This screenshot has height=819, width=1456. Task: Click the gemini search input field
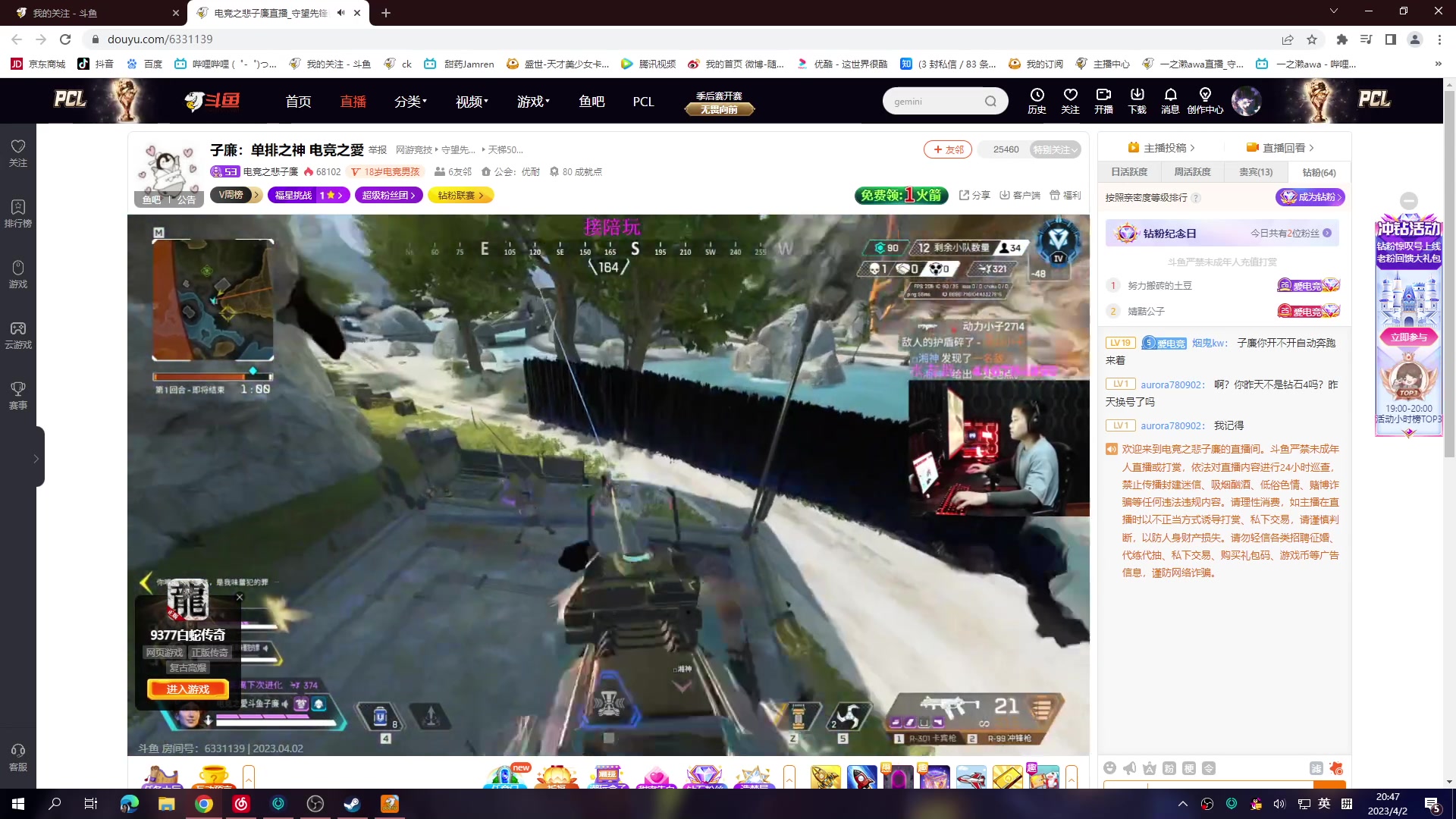934,102
